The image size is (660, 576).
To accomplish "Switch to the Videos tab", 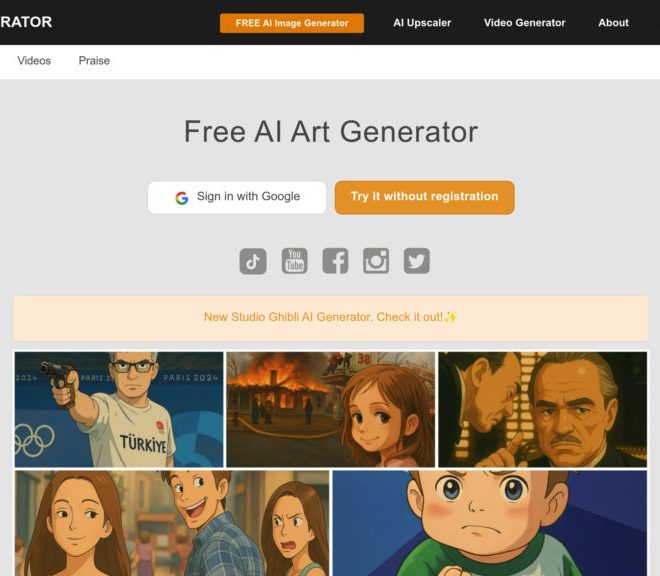I will [34, 61].
